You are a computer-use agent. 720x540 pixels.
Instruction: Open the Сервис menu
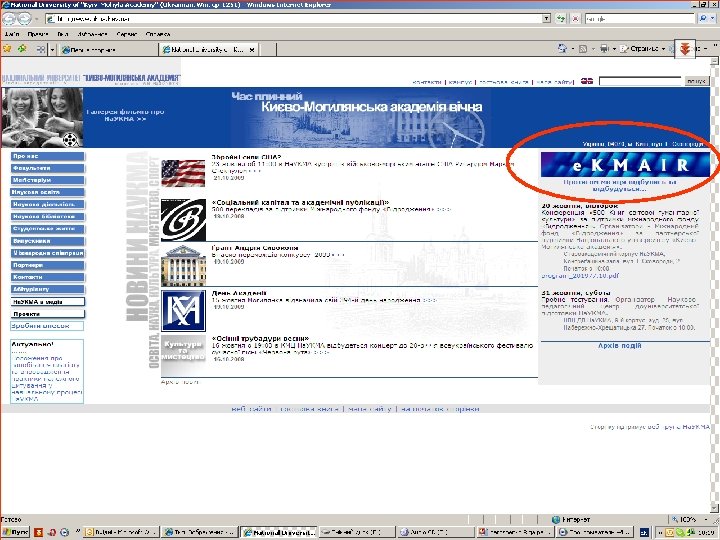[126, 34]
